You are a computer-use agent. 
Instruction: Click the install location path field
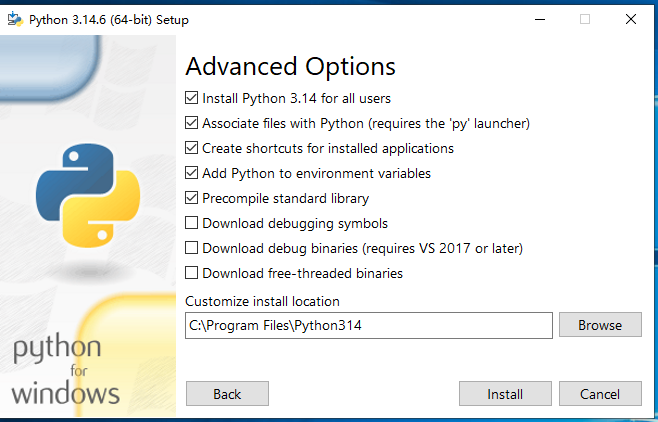pyautogui.click(x=368, y=325)
